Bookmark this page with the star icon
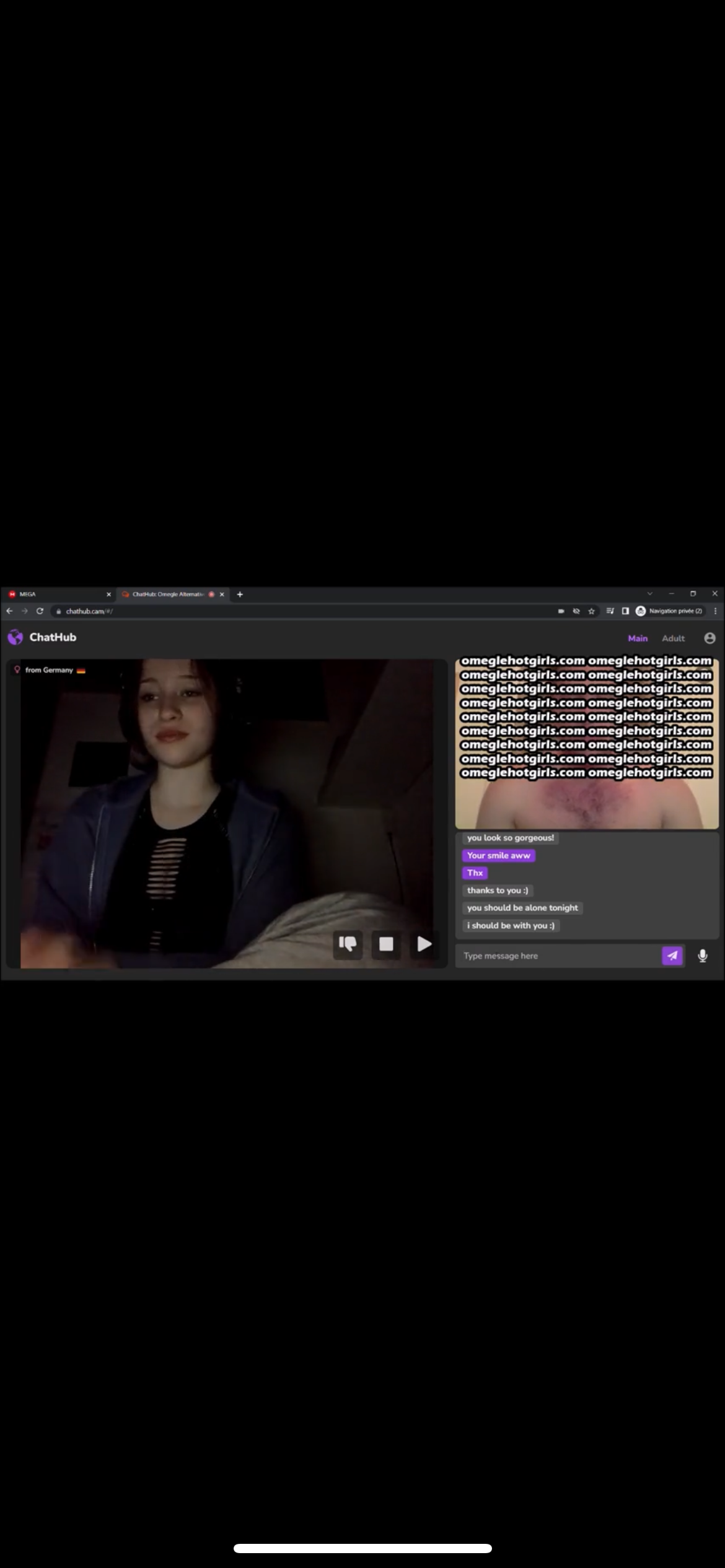This screenshot has height=1568, width=725. [591, 611]
